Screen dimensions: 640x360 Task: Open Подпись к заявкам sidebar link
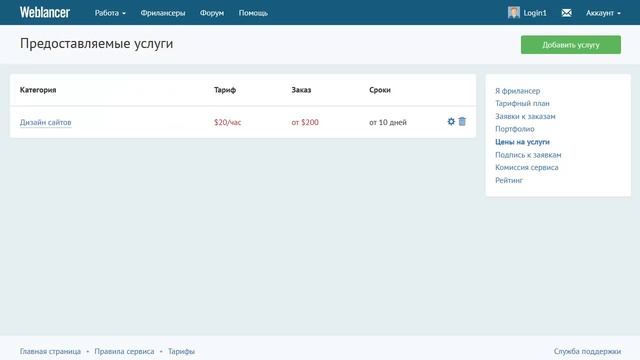pos(528,155)
